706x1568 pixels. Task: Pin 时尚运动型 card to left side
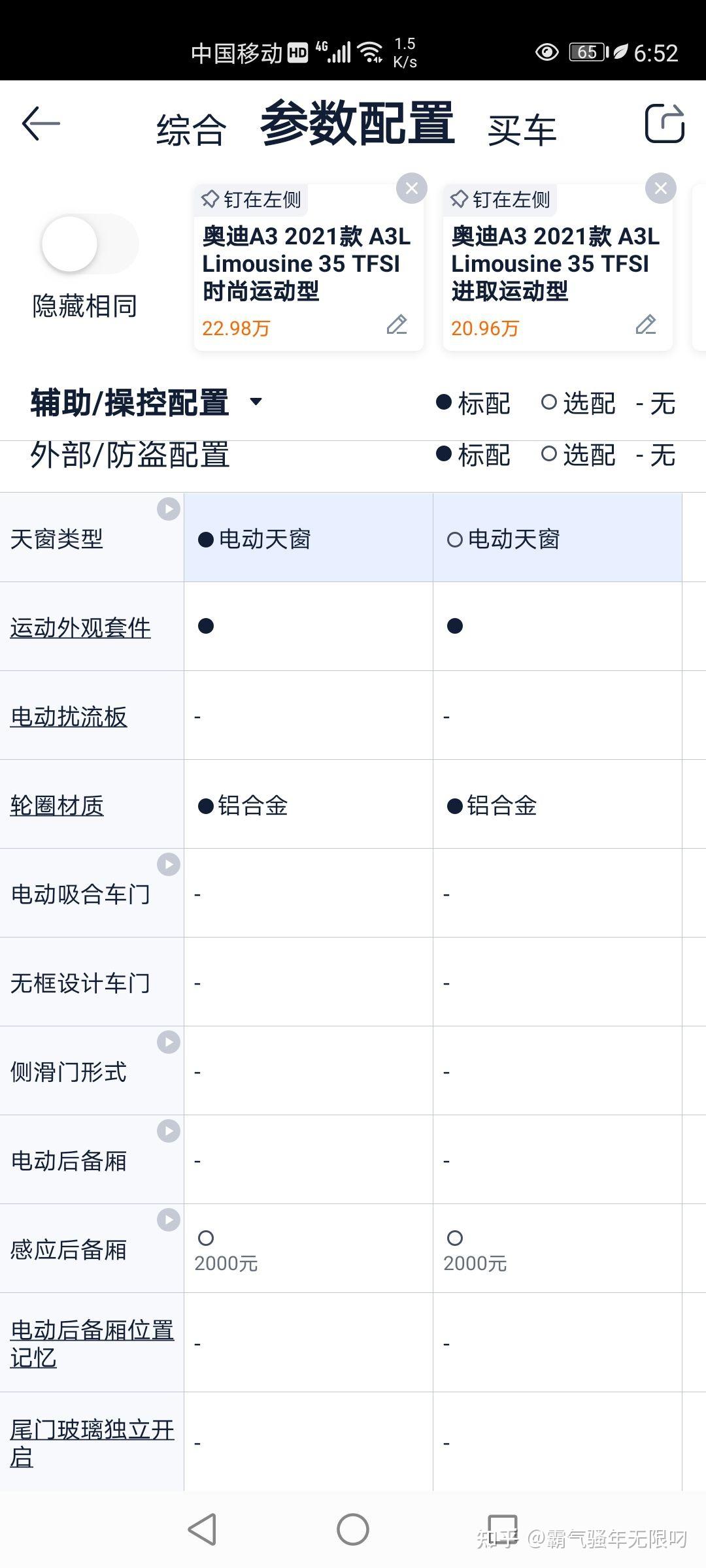point(251,199)
